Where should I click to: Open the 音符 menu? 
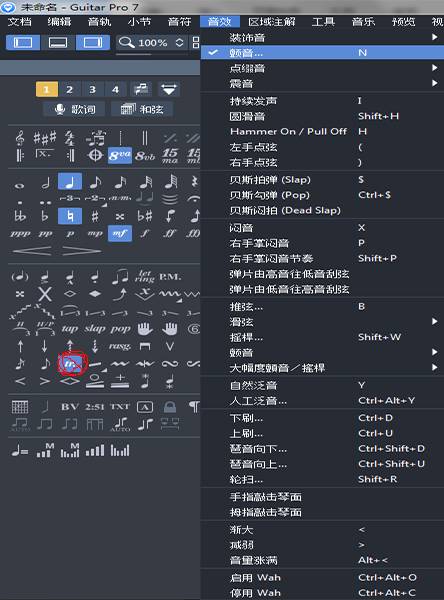click(179, 22)
